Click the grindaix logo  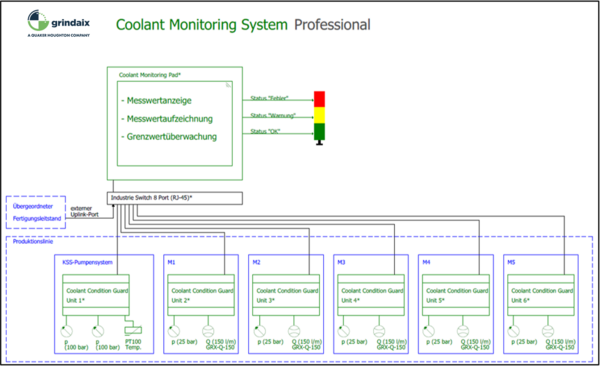(x=59, y=23)
